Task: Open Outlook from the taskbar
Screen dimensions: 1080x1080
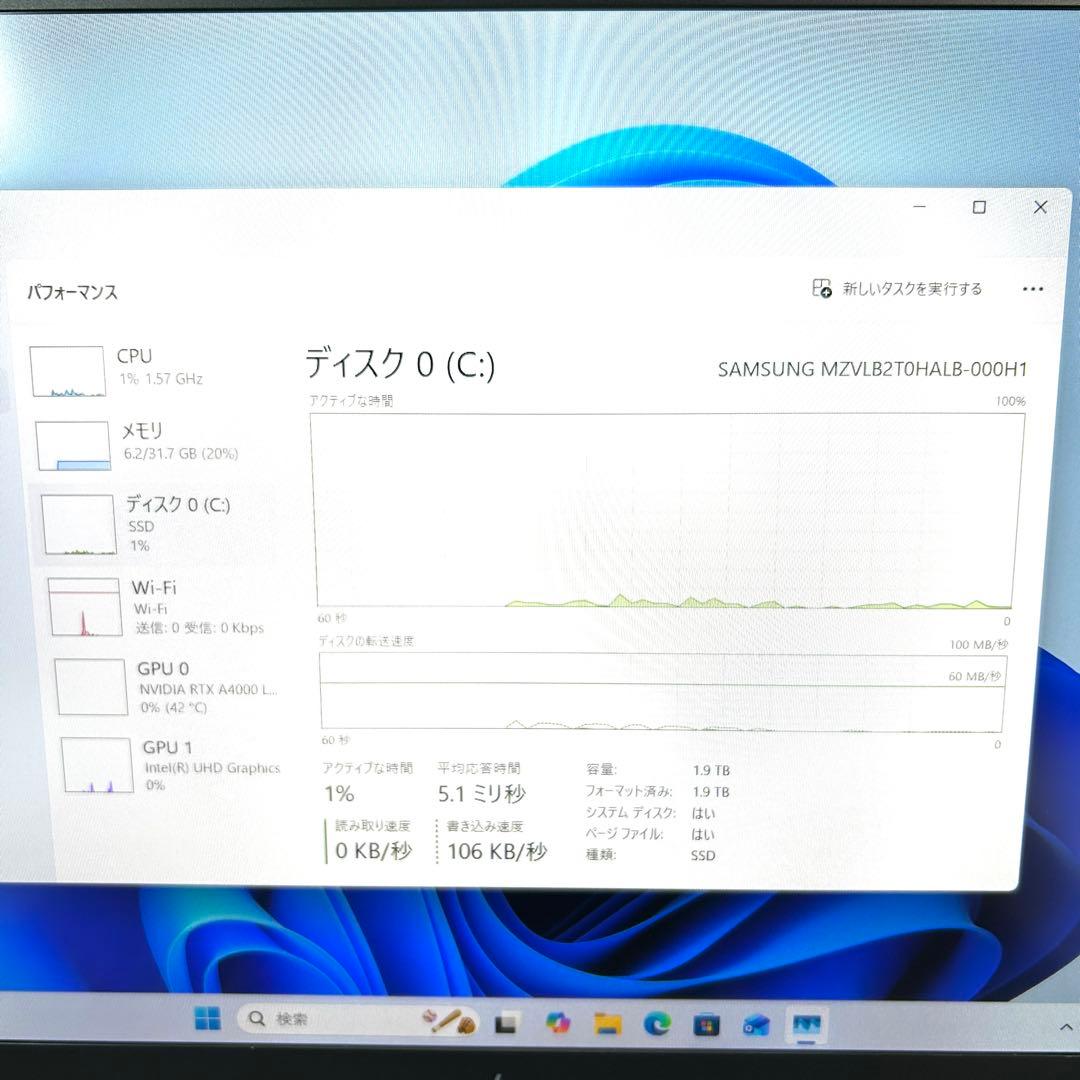Action: (753, 1019)
